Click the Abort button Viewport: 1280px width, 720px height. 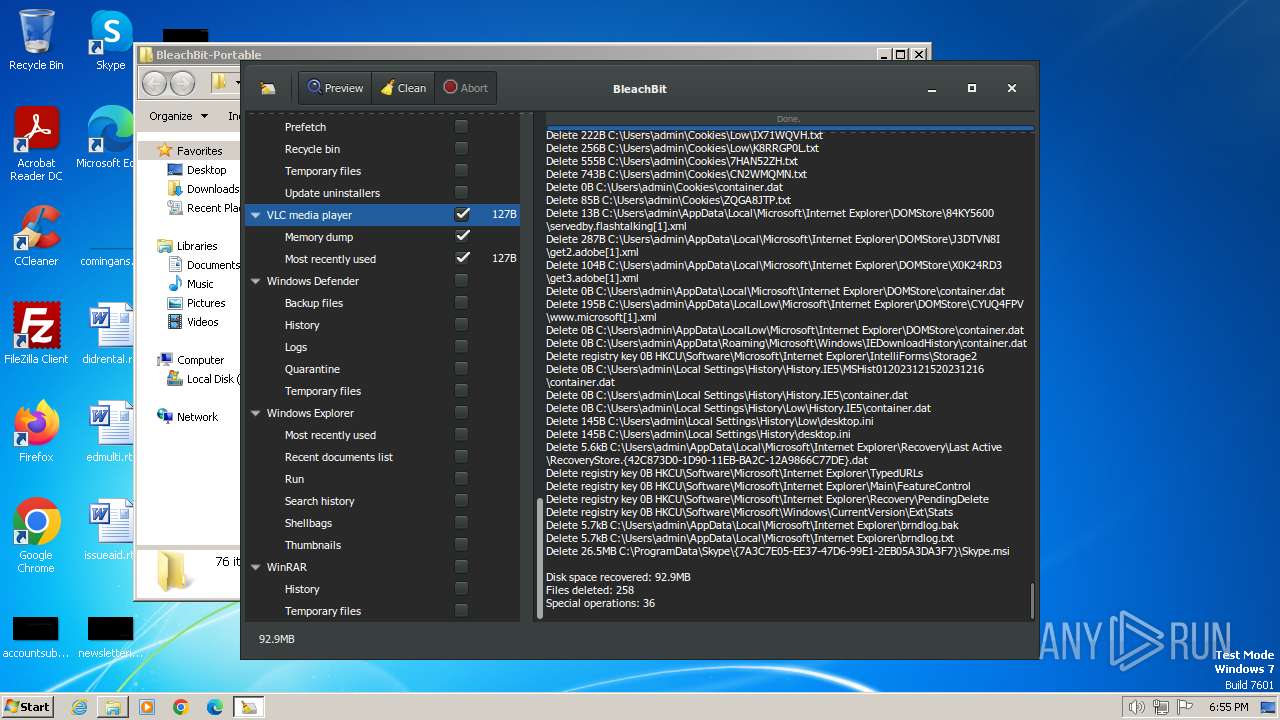click(465, 88)
